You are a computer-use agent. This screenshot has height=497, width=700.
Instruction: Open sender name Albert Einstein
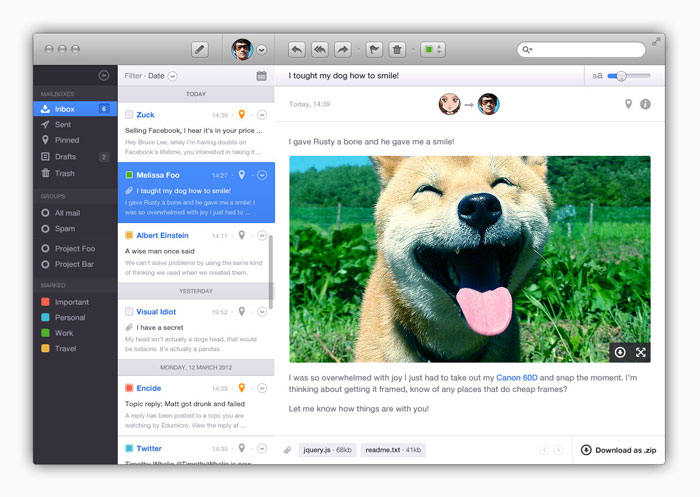point(162,235)
